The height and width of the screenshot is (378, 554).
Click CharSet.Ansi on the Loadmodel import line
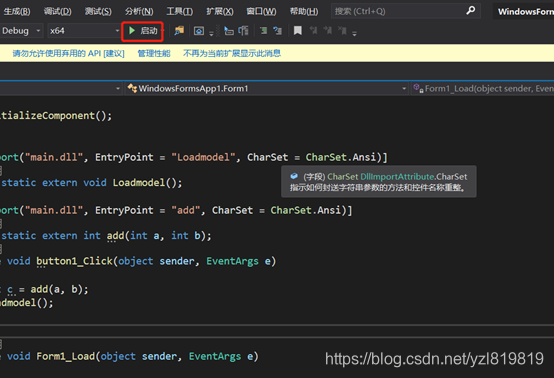[x=341, y=157]
